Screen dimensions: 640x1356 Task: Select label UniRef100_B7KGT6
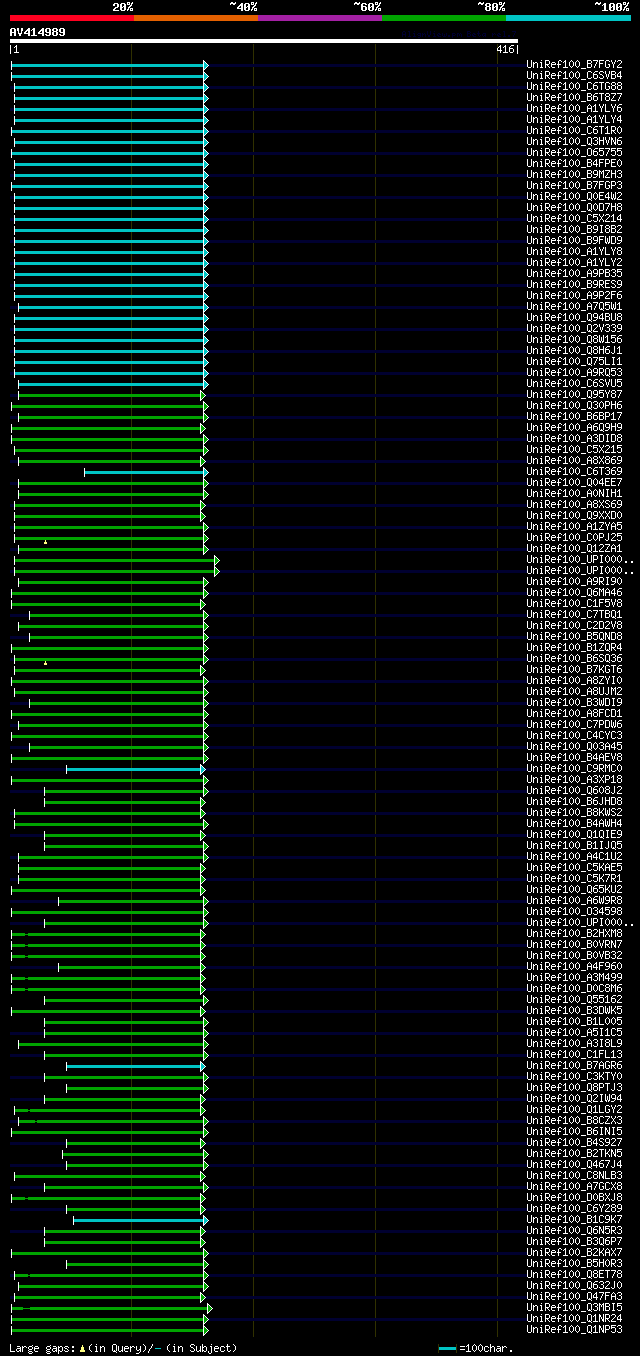click(x=574, y=670)
